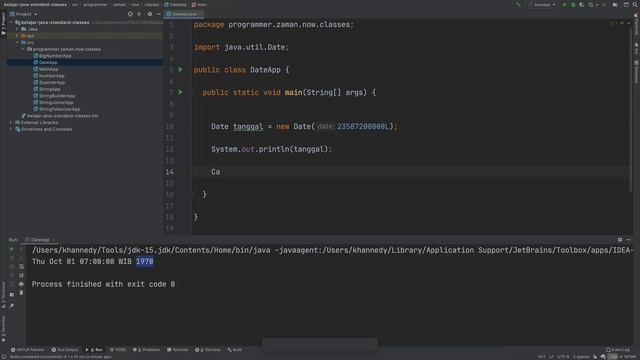Click the layout icon in Run panel
This screenshot has width=640, height=360.
point(11,294)
